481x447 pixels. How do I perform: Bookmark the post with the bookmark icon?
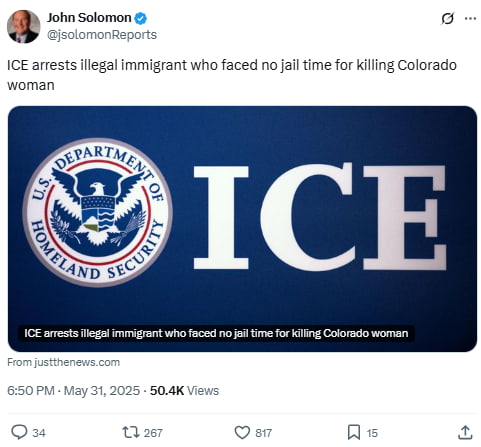pos(354,432)
